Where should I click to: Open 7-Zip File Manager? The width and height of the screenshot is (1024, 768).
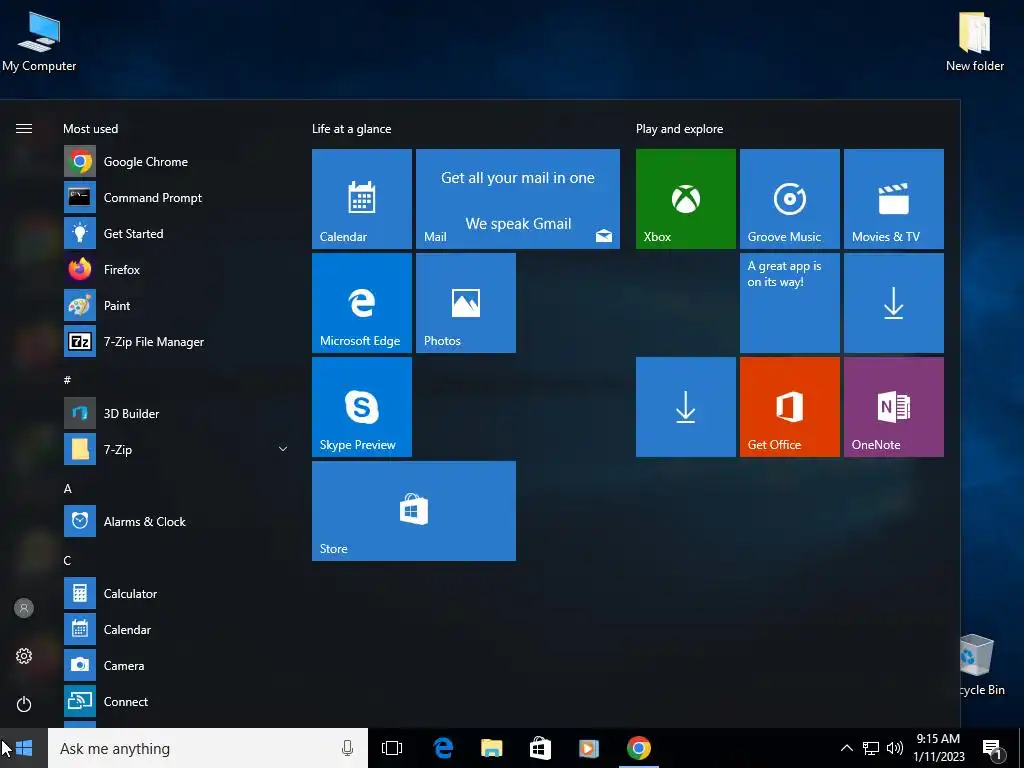[175, 342]
